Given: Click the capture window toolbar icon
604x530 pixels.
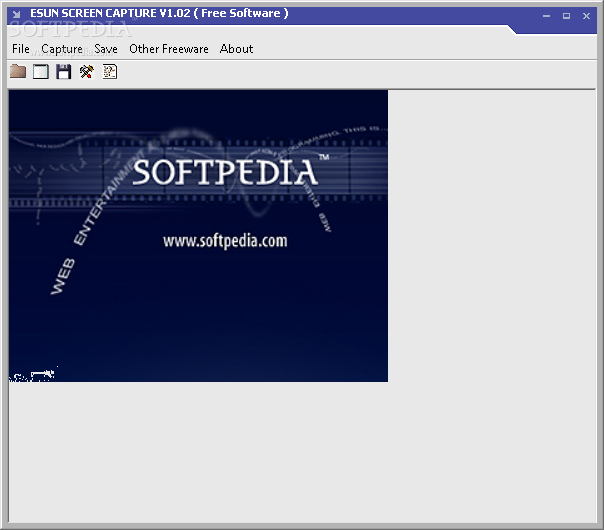Looking at the screenshot, I should point(41,72).
